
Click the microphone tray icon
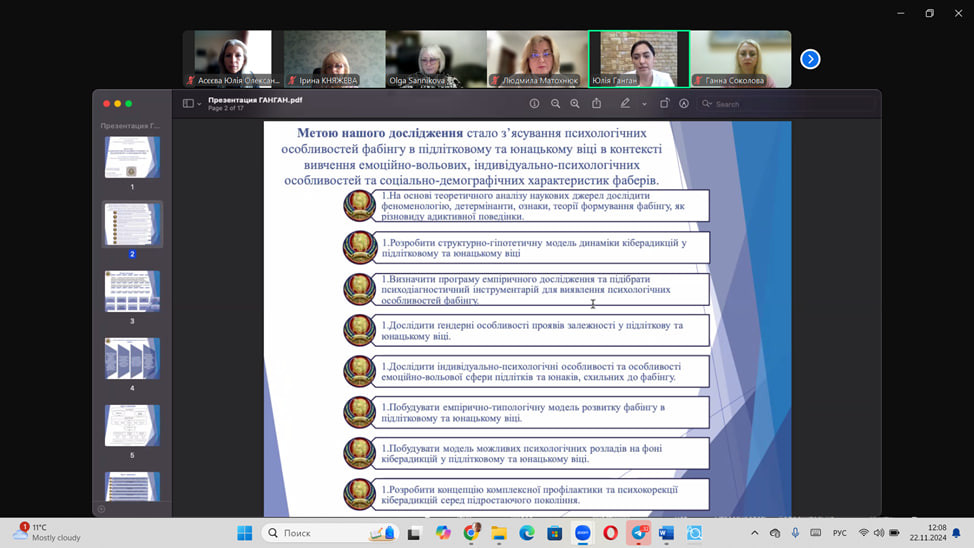(795, 532)
